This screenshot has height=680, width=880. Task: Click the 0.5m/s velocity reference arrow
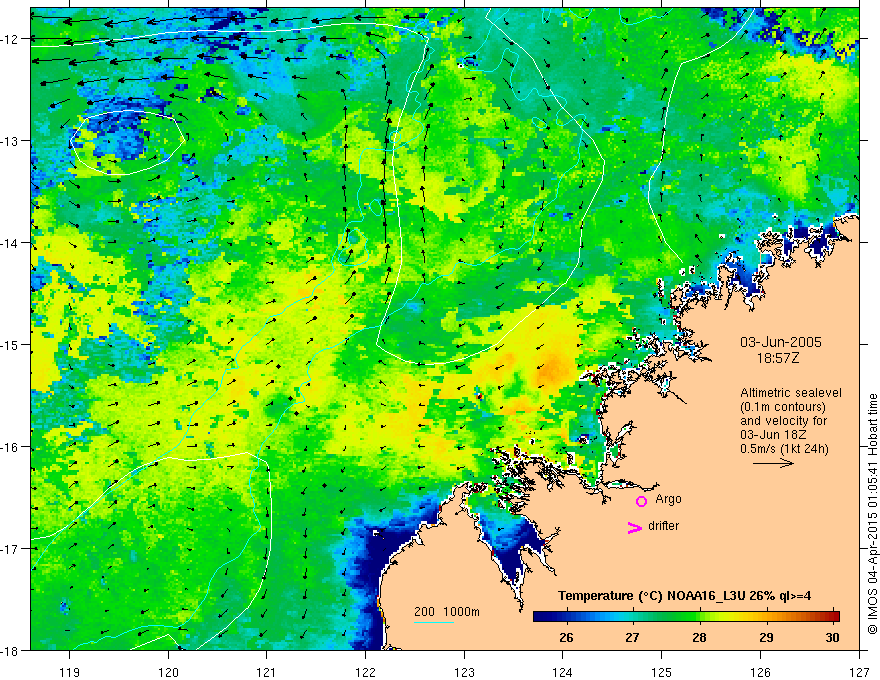click(x=773, y=463)
